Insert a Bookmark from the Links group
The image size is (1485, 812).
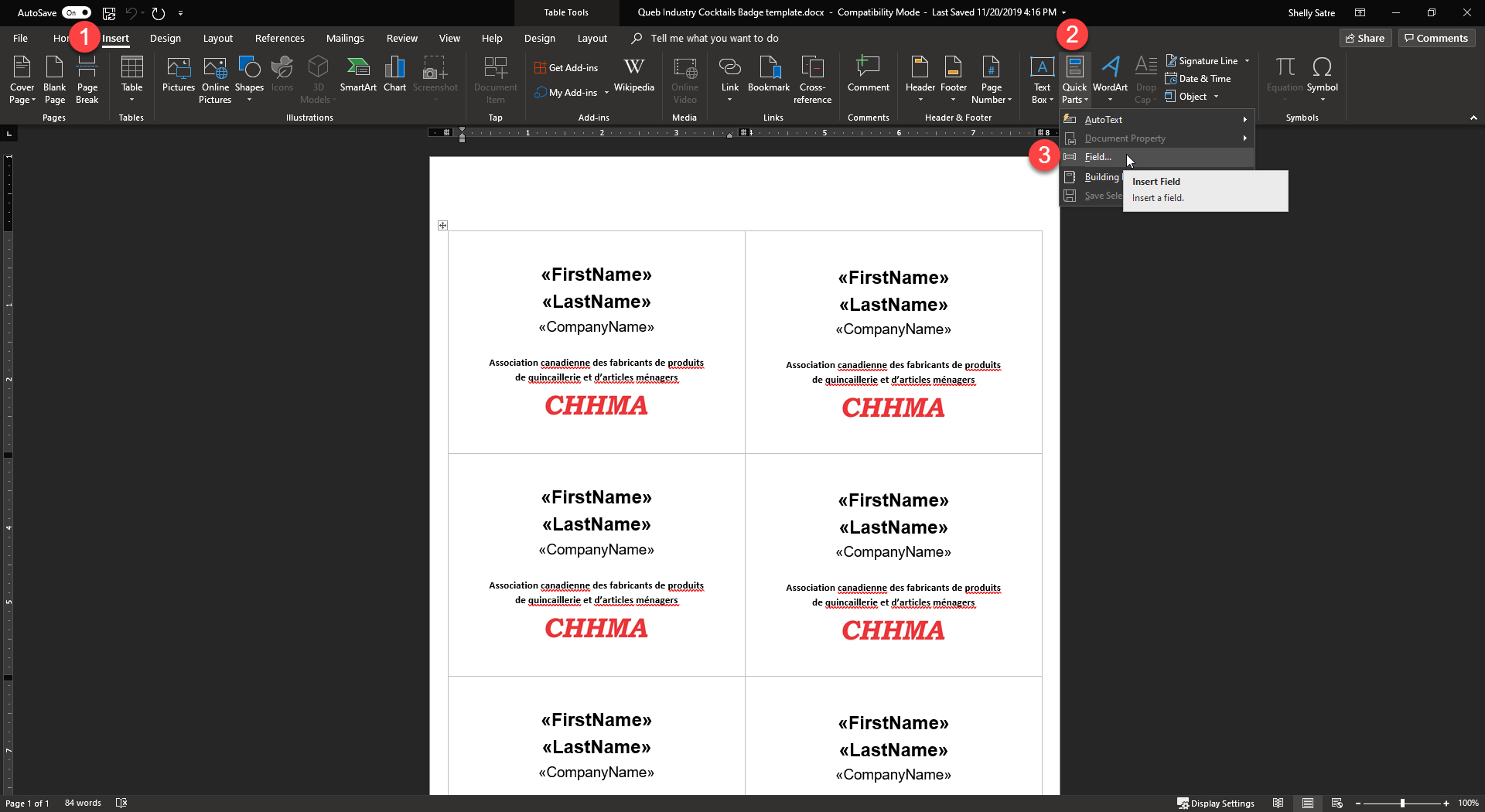click(768, 75)
